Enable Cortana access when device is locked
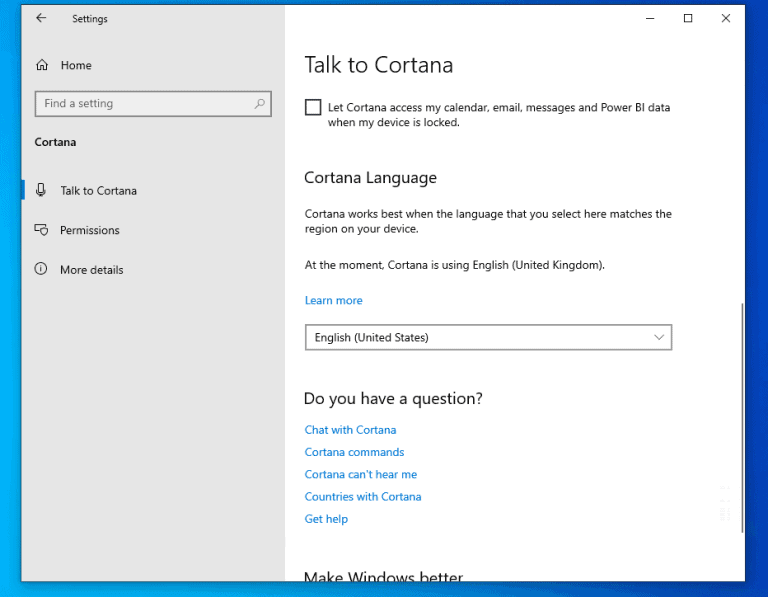This screenshot has width=768, height=597. coord(313,107)
